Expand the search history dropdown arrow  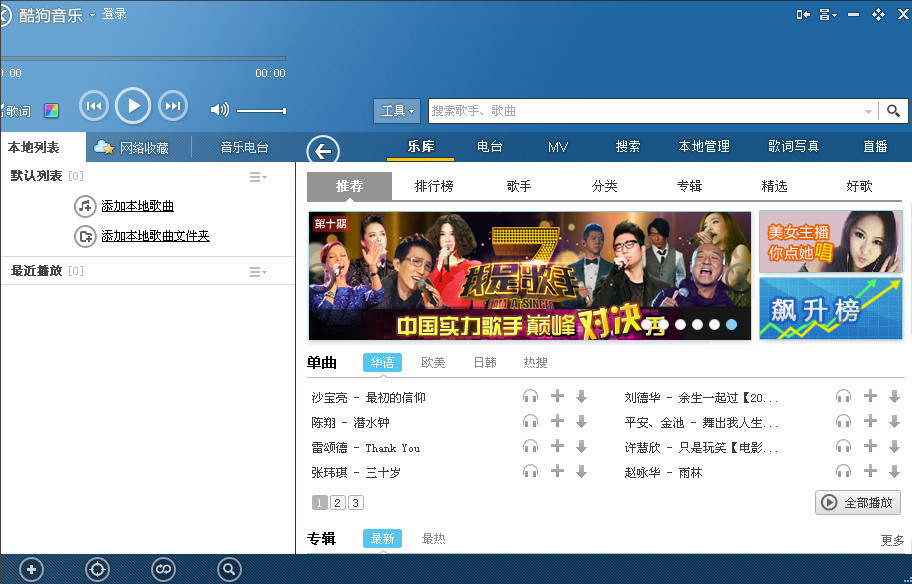pos(868,111)
